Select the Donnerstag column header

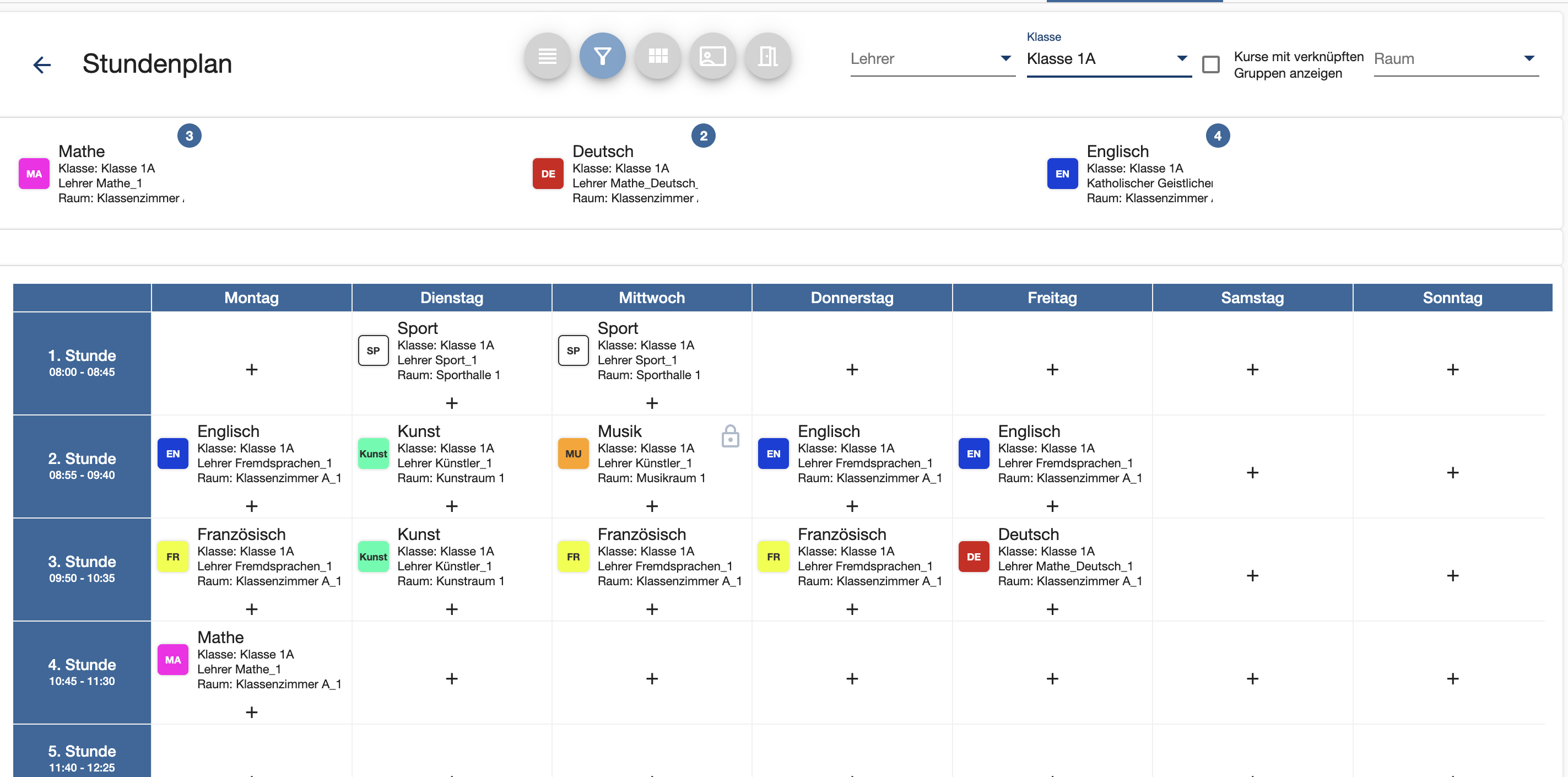(x=852, y=298)
